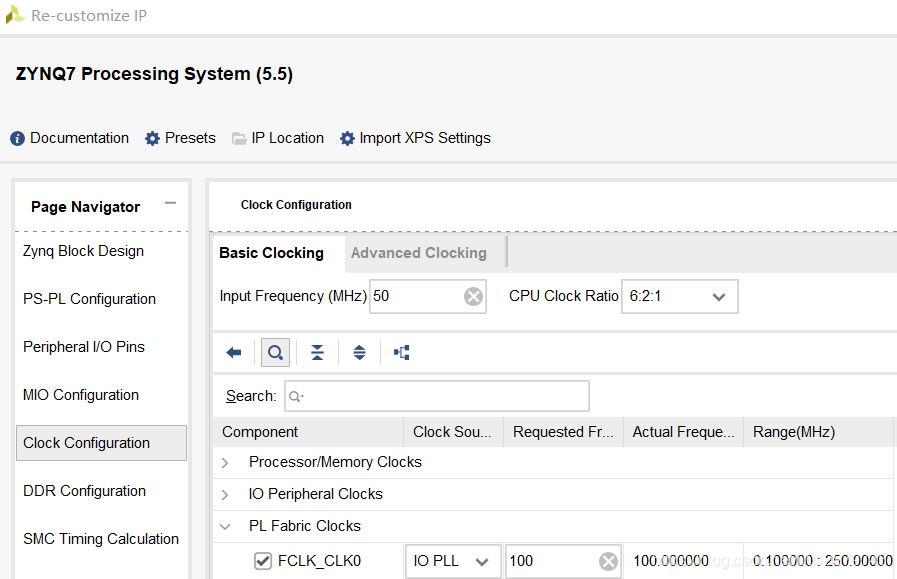Click in the Search text box

coord(436,396)
